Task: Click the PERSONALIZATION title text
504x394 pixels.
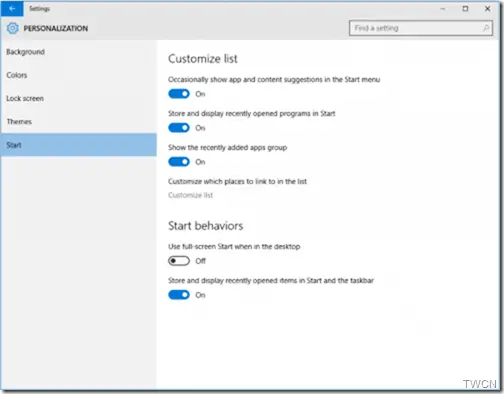Action: click(56, 28)
